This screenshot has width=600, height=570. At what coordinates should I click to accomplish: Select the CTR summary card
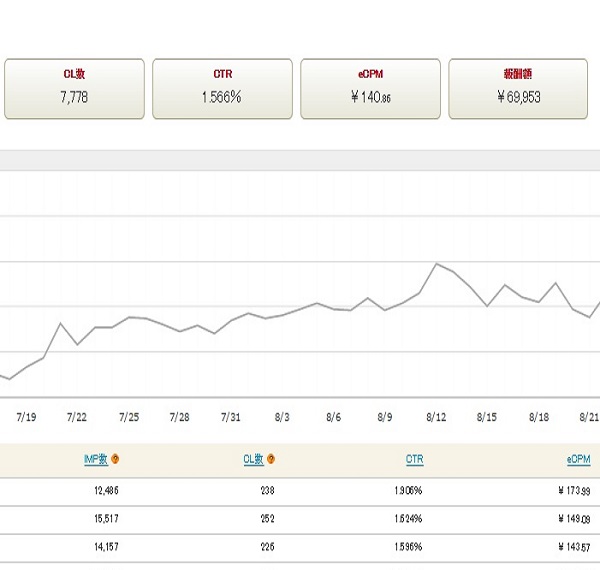(222, 89)
